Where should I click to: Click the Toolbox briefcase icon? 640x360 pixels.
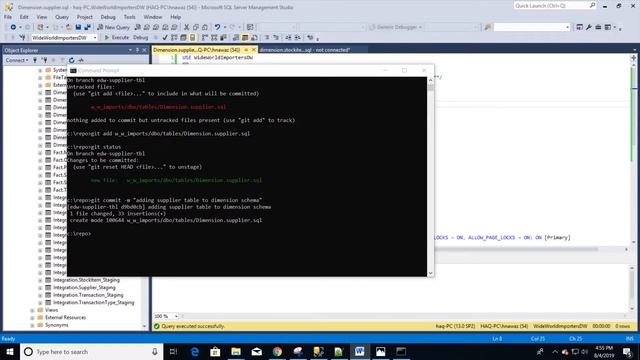pyautogui.click(x=598, y=27)
